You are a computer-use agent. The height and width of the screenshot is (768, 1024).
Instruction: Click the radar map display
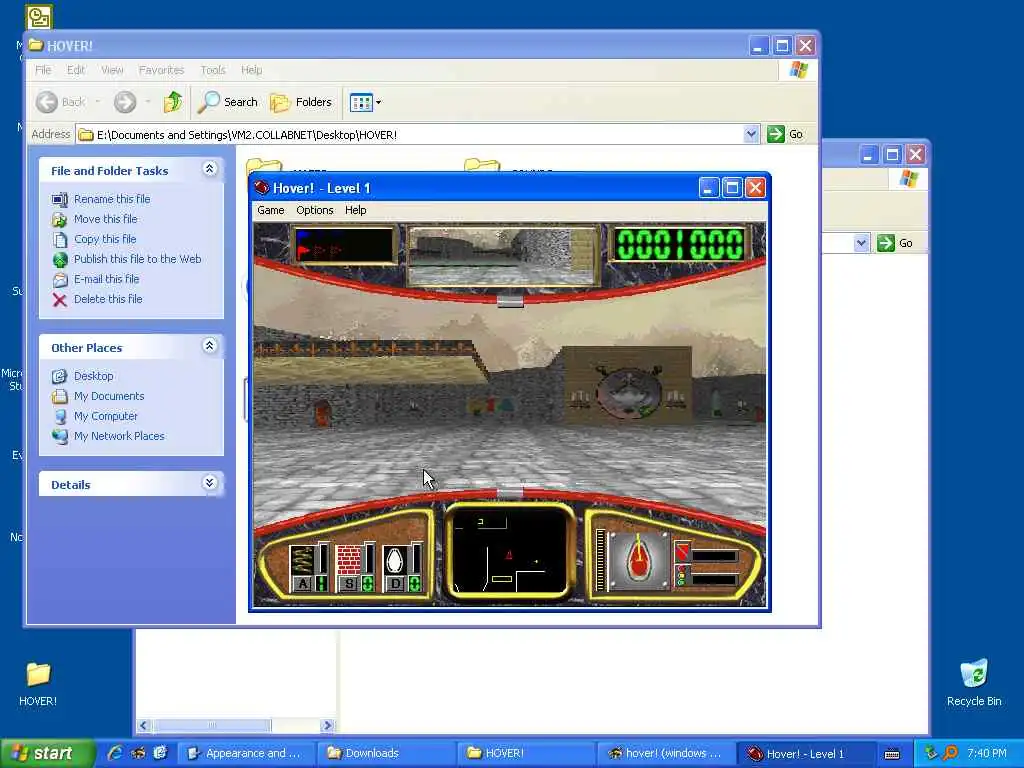(509, 551)
